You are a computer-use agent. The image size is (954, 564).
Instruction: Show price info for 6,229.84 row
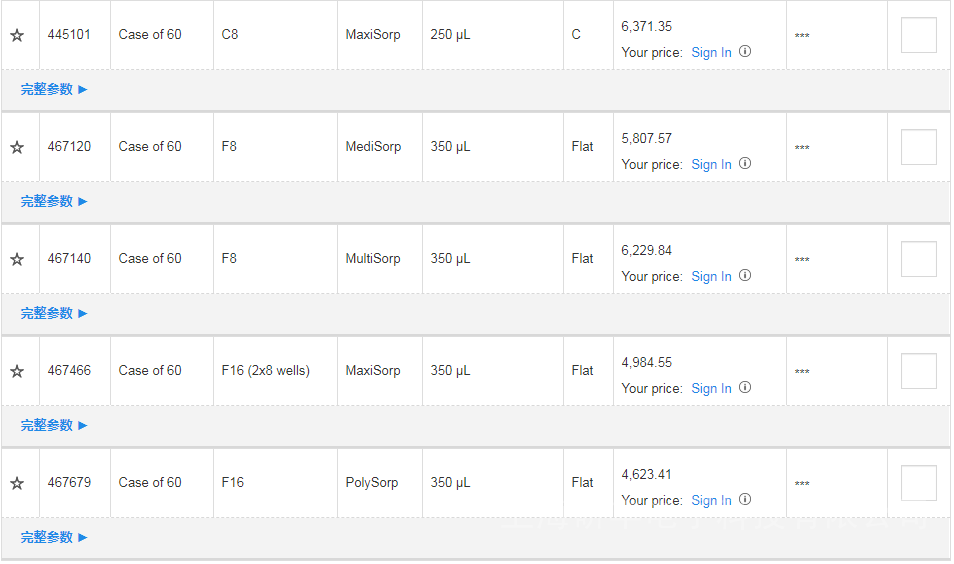(745, 276)
